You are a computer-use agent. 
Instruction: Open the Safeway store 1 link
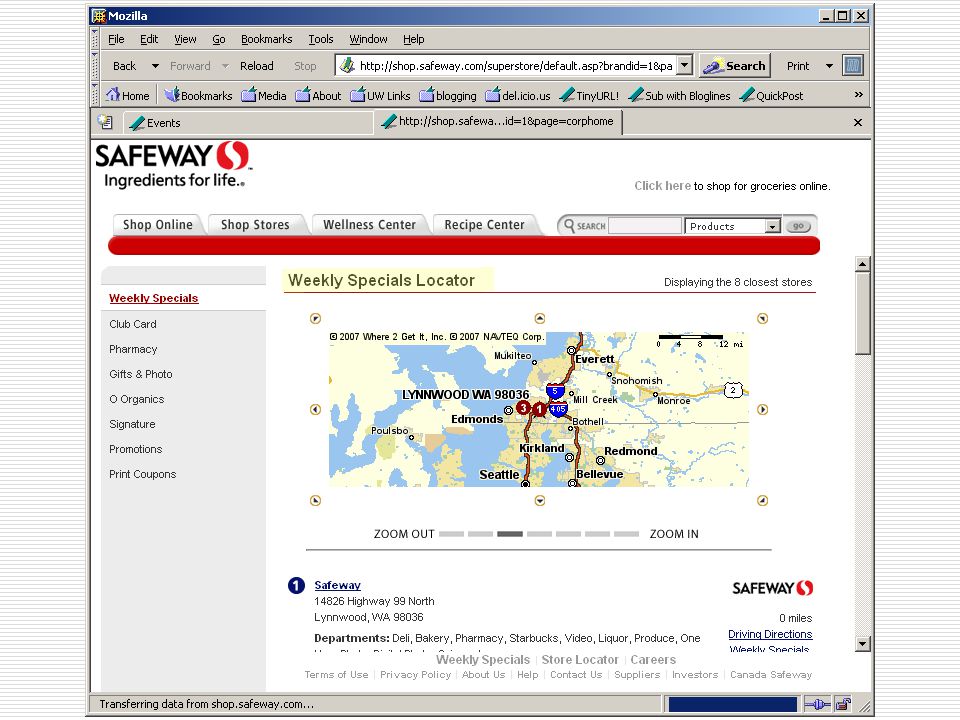[x=337, y=585]
